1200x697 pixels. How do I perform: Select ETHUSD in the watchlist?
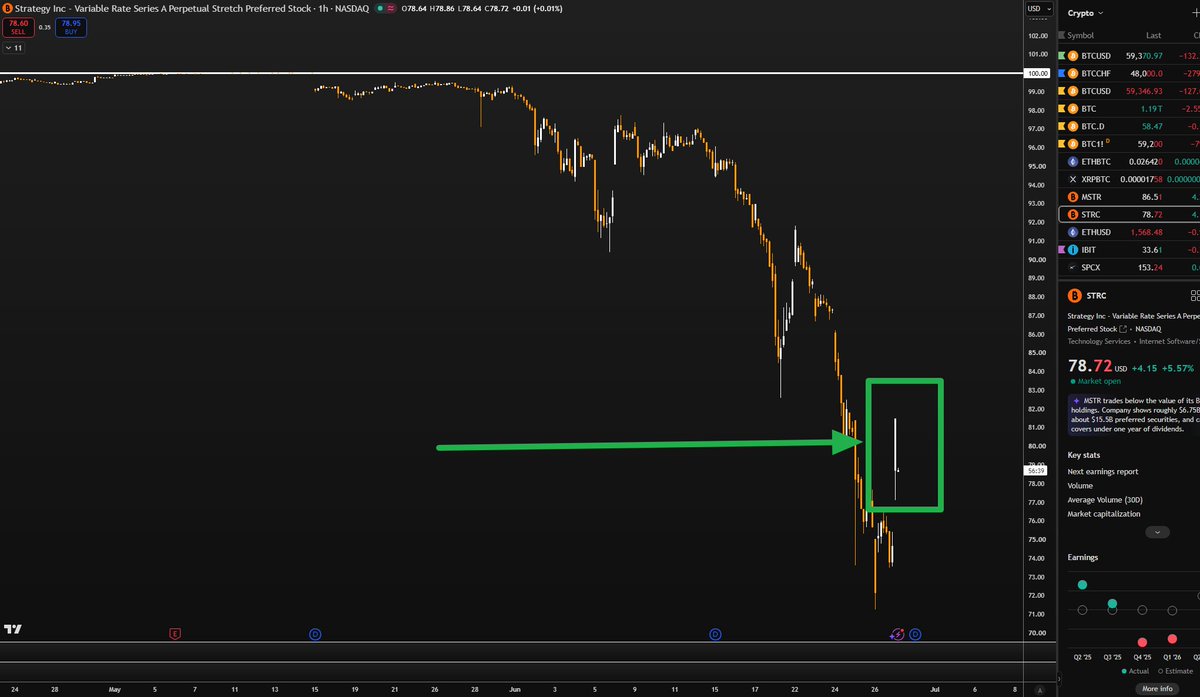click(1129, 232)
